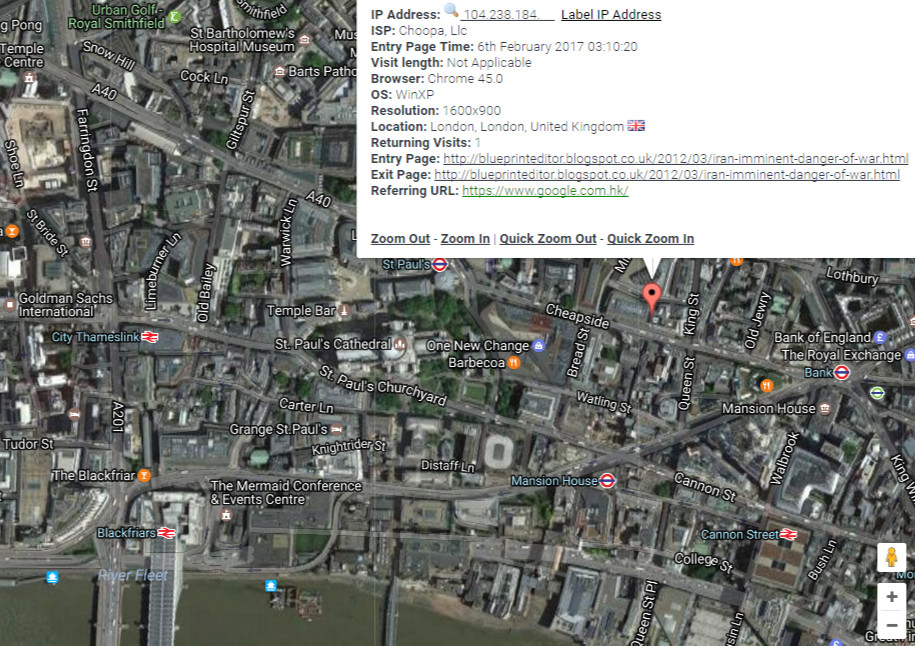915x646 pixels.
Task: Click the UK flag beside Location
Action: click(636, 126)
